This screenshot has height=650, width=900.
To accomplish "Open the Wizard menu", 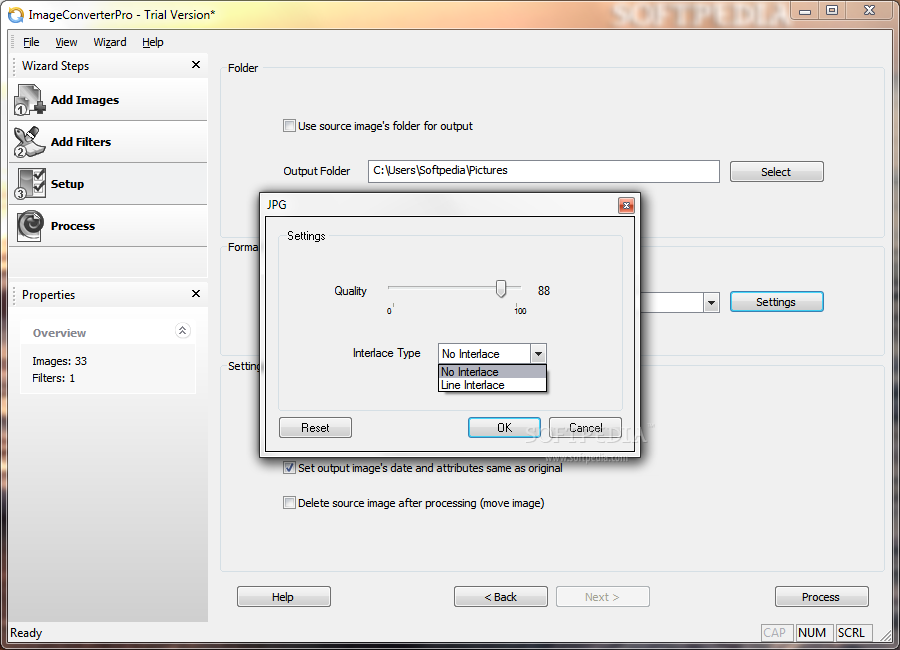I will [x=110, y=42].
